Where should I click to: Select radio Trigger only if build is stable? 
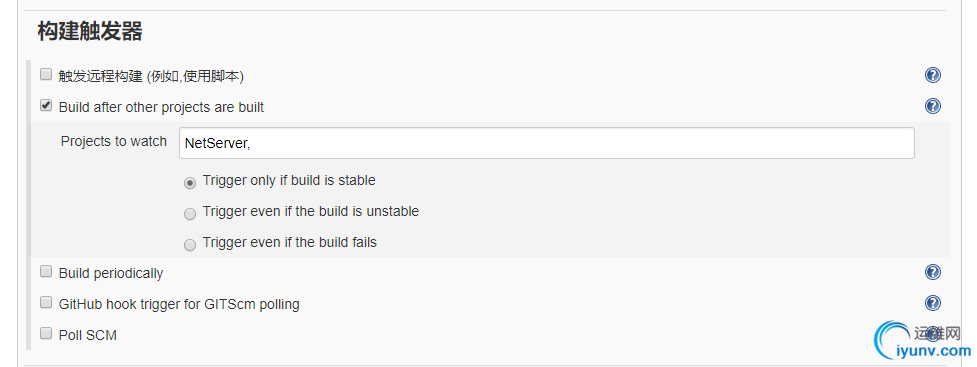[190, 183]
